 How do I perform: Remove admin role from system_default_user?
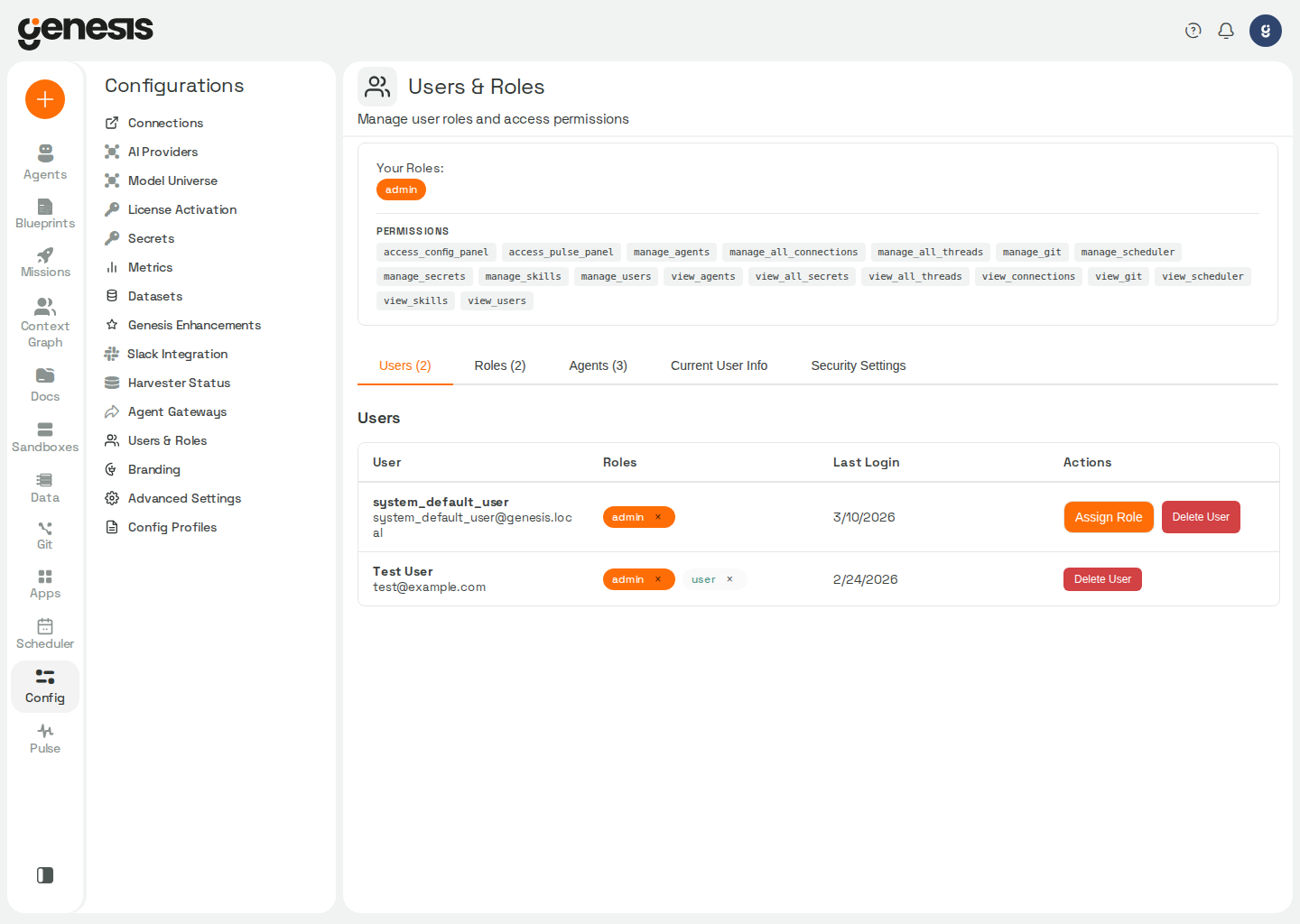click(658, 517)
